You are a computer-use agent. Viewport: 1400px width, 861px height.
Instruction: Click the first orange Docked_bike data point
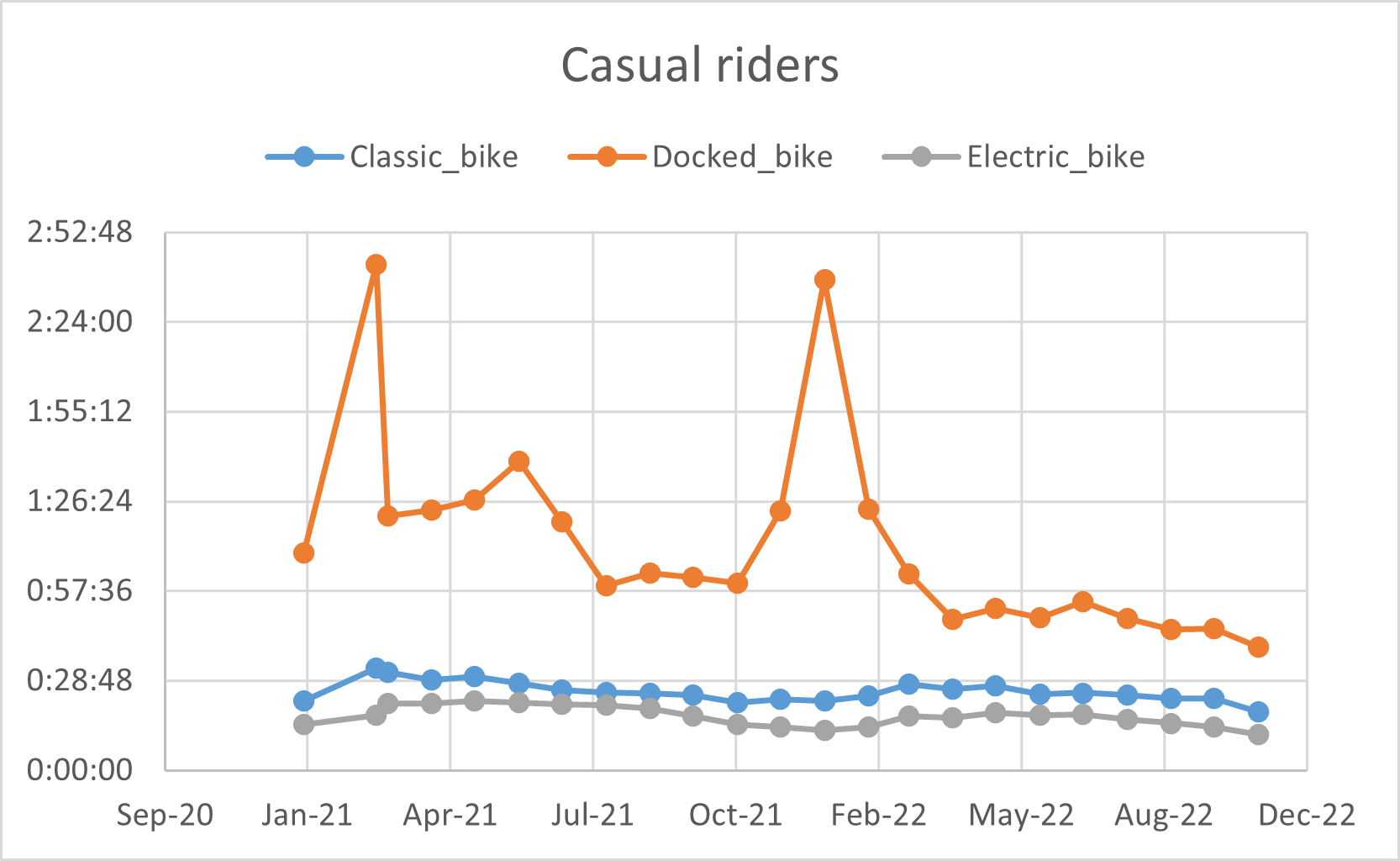click(304, 552)
